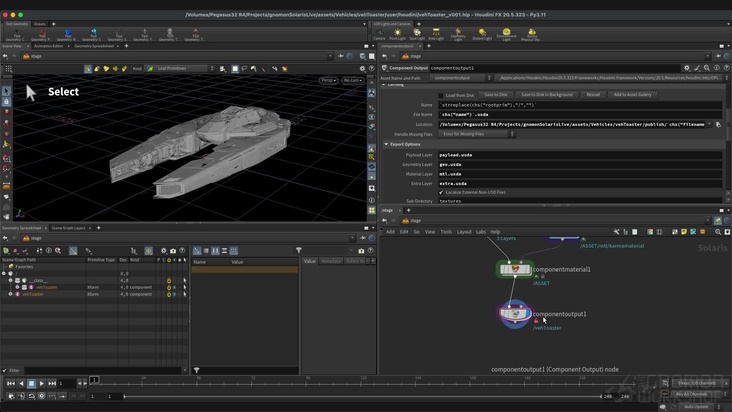The height and width of the screenshot is (412, 732).
Task: Uncheck Localize External Non-USD Files
Action: 441,192
